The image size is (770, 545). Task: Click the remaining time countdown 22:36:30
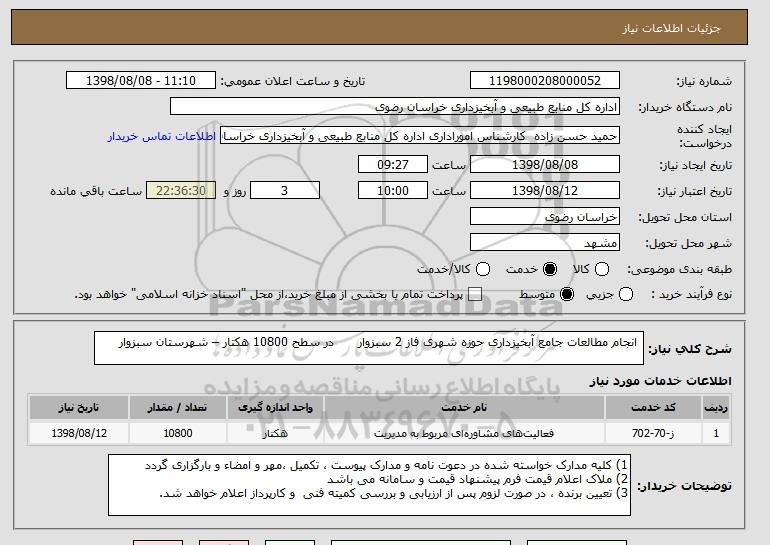181,191
